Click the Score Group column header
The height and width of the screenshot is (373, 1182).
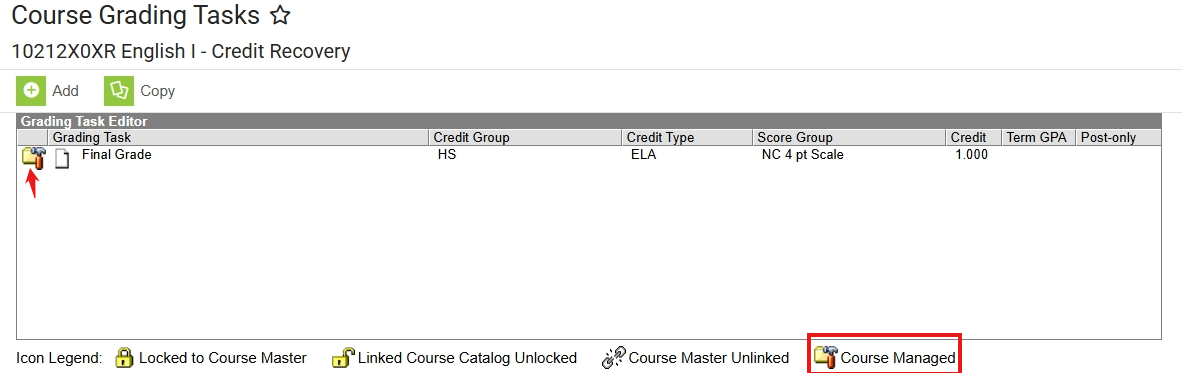coord(850,138)
